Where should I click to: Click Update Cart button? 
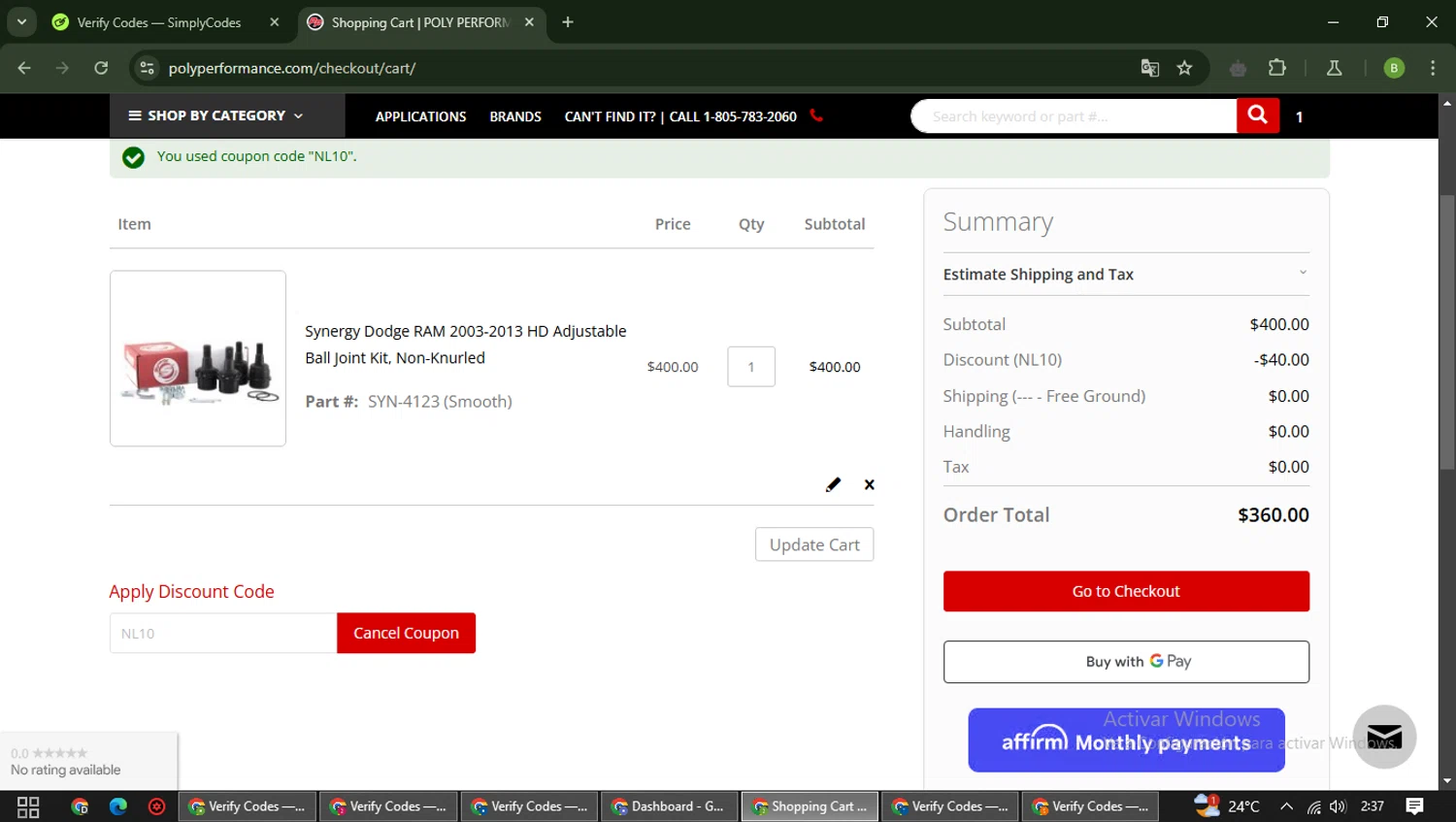coord(814,544)
